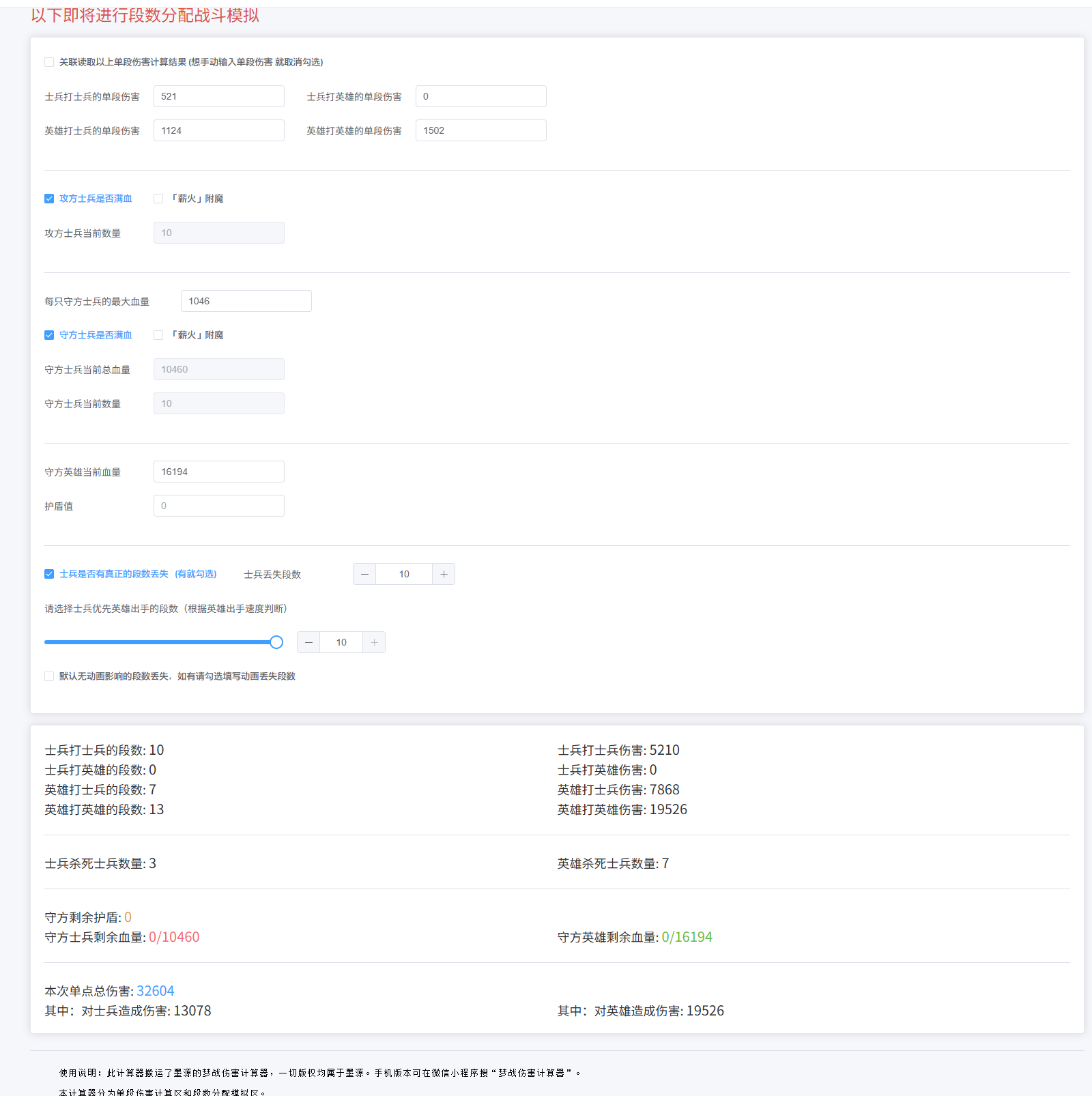Click 英雄打英雄伤害: 19526 result
This screenshot has height=1096, width=1092.
pyautogui.click(x=622, y=809)
